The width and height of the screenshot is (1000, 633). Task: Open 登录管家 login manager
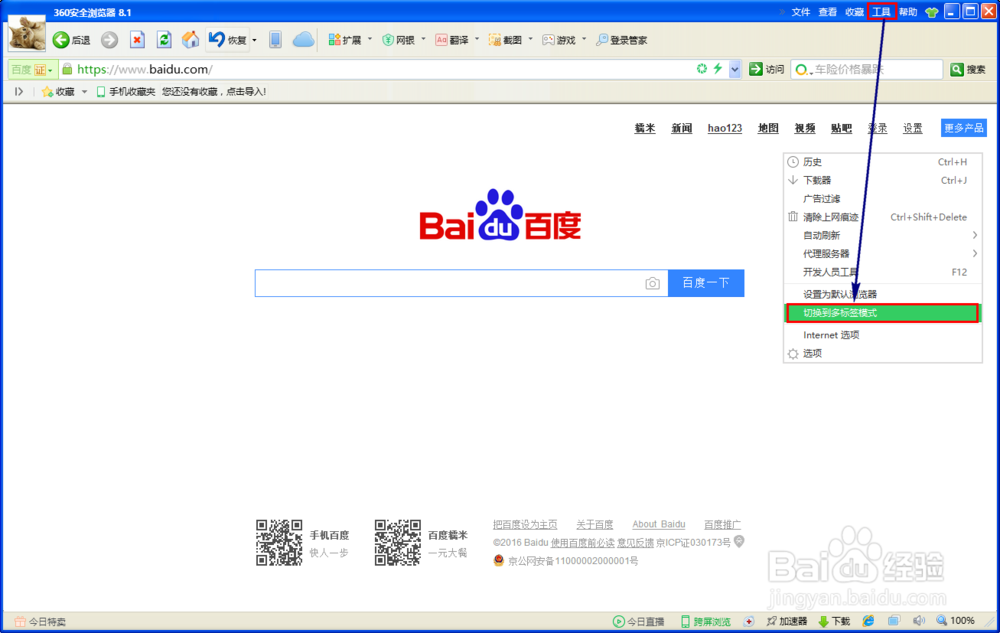(621, 40)
